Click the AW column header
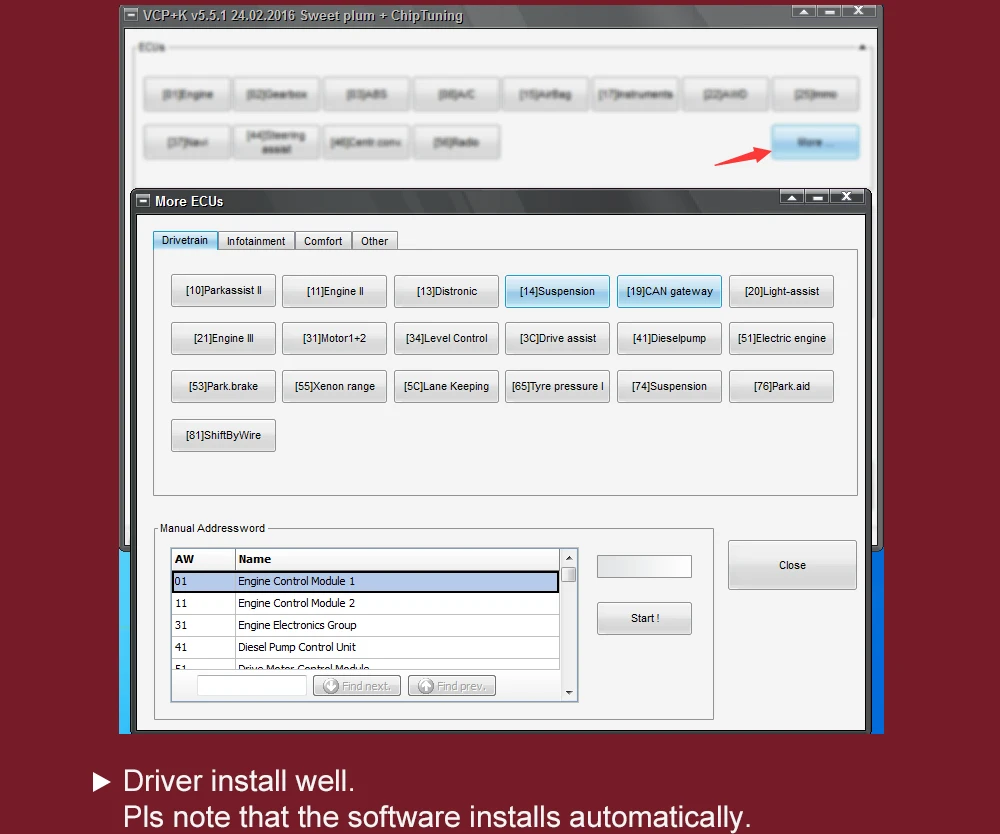 click(x=203, y=559)
